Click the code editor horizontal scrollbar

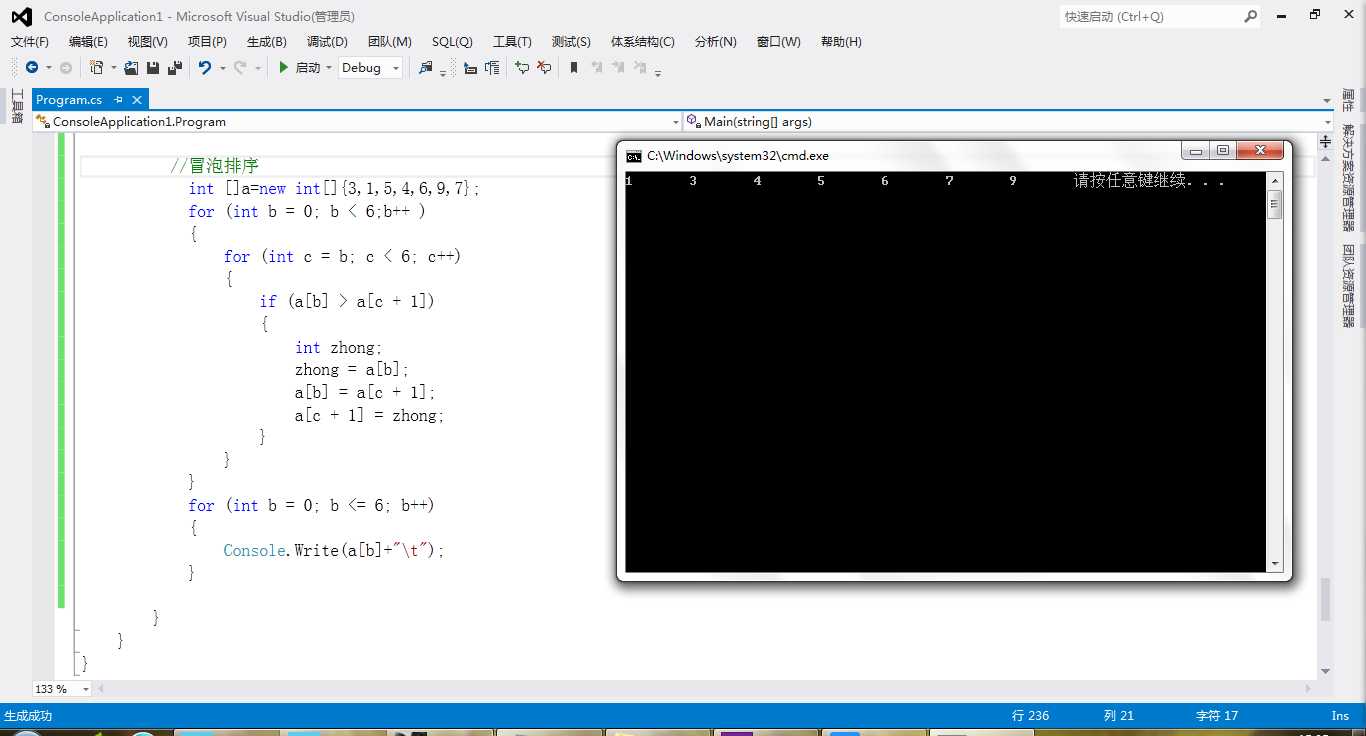click(704, 689)
